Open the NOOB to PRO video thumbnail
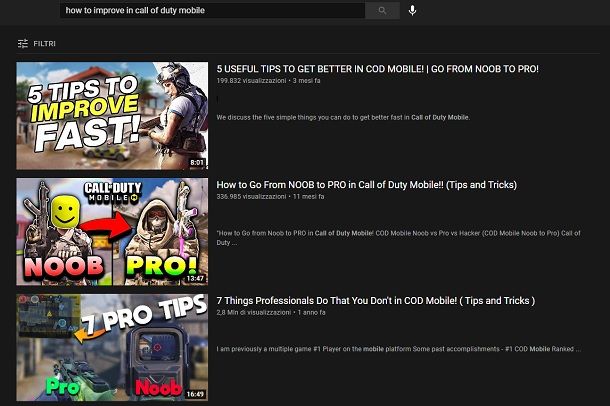 [112, 232]
